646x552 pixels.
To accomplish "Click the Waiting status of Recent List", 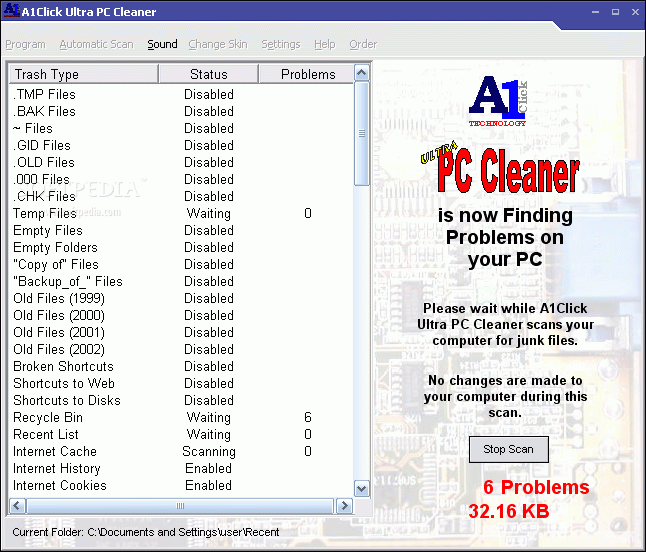I will point(208,434).
